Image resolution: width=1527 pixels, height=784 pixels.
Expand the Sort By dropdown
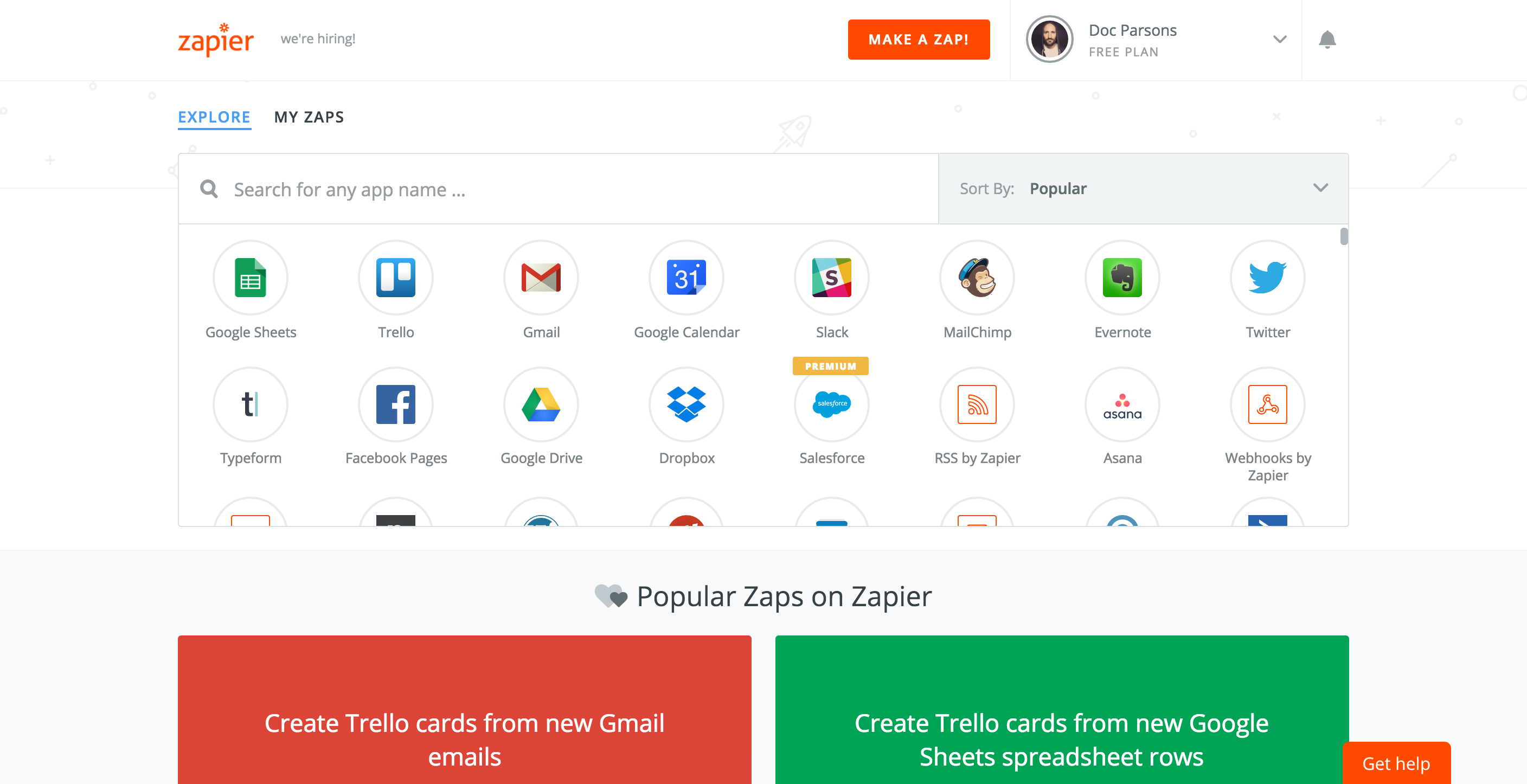1320,188
